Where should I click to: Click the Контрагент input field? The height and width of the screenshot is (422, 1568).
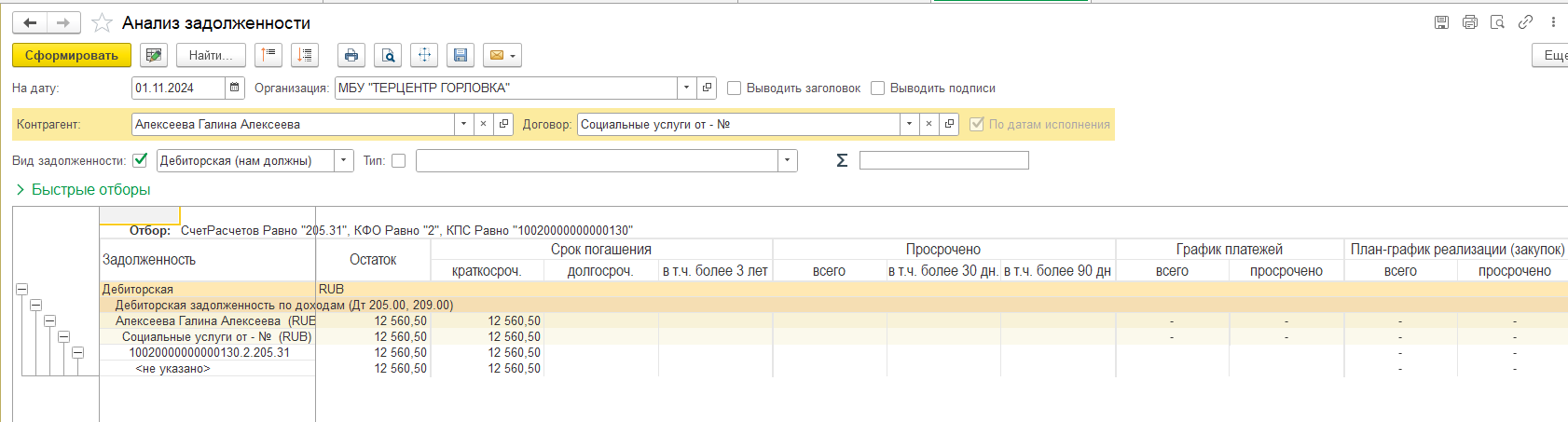point(293,124)
